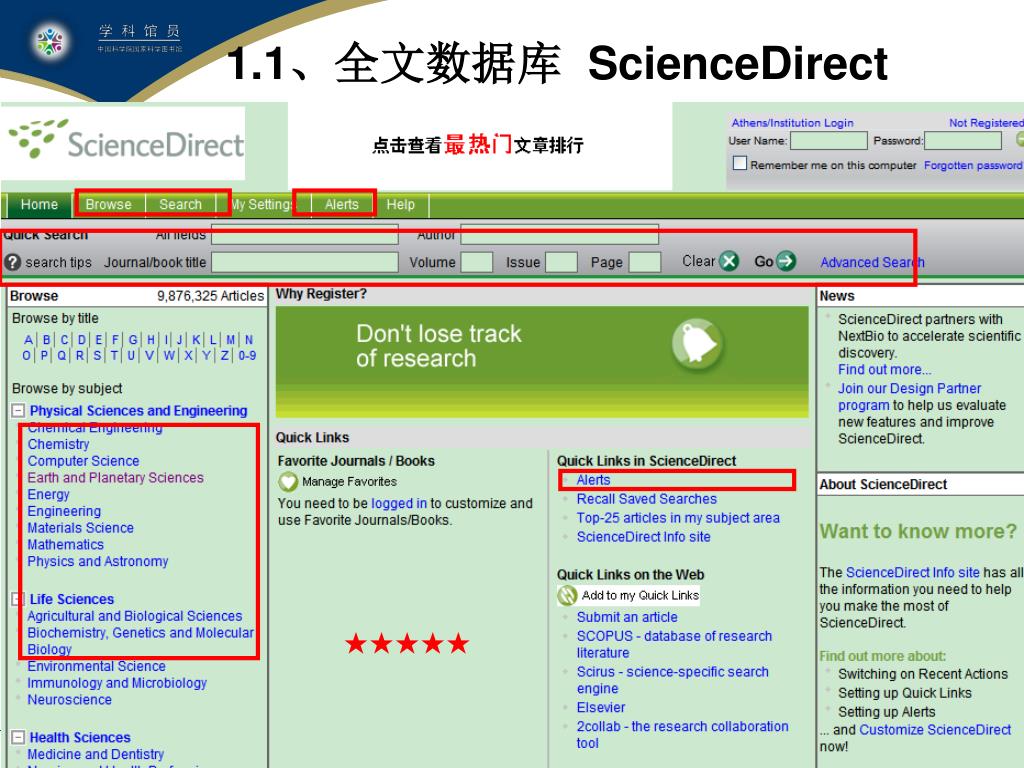This screenshot has width=1024, height=768.
Task: Click the ScienceDirect logo
Action: (126, 141)
